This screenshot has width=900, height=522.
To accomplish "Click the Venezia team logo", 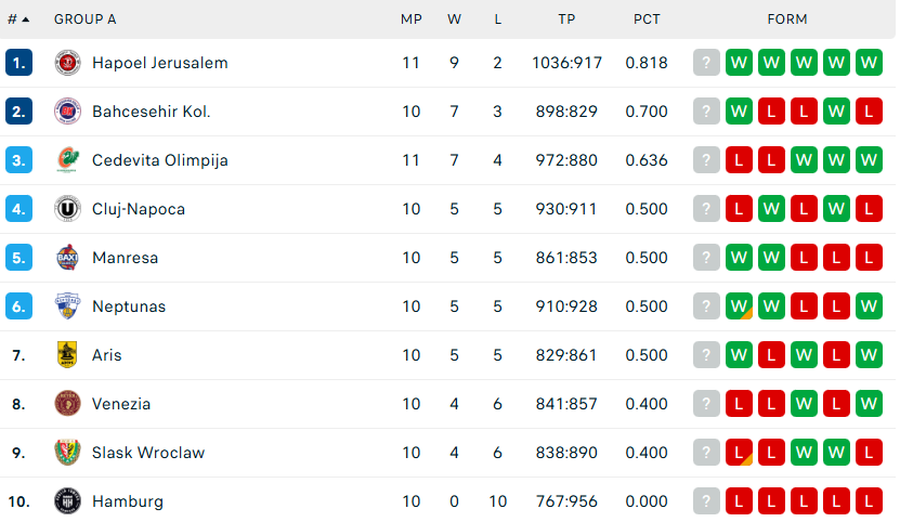I will coord(68,404).
